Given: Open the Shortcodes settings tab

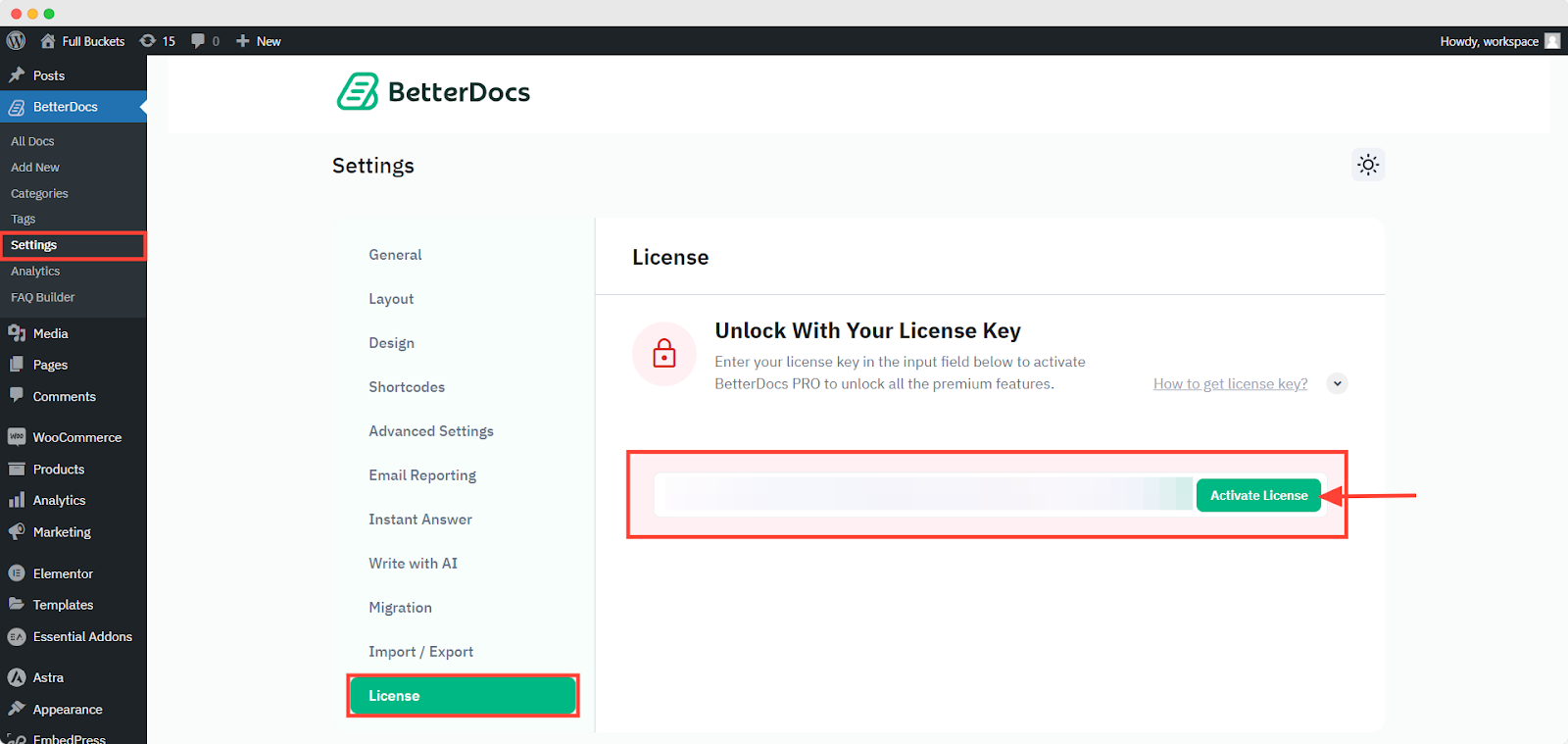Looking at the screenshot, I should click(407, 387).
